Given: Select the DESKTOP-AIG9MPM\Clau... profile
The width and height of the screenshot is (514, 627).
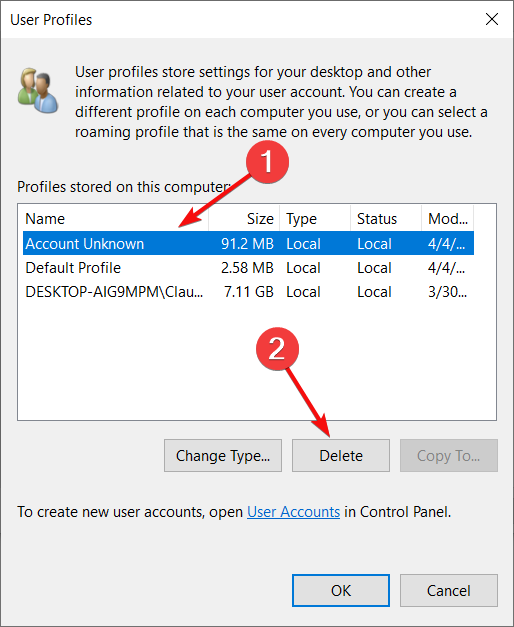Looking at the screenshot, I should 248,292.
